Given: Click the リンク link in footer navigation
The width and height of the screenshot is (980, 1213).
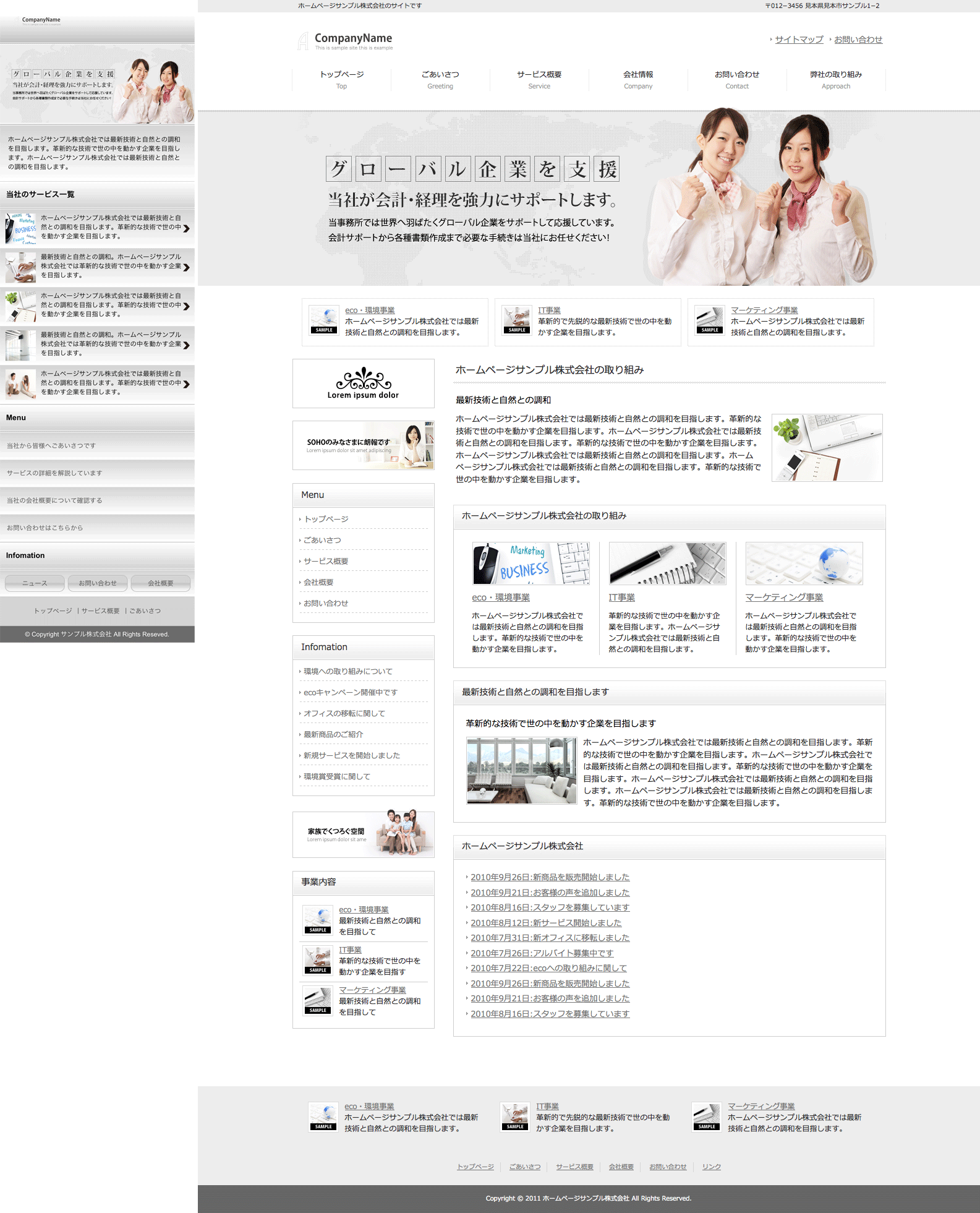Looking at the screenshot, I should pos(711,1167).
